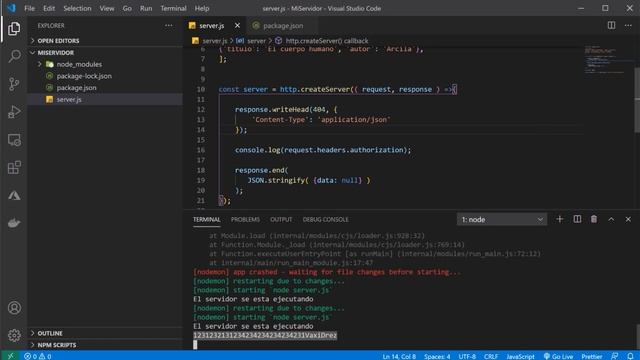Open the Docker view in activity bar
This screenshot has width=640, height=360.
point(14,223)
